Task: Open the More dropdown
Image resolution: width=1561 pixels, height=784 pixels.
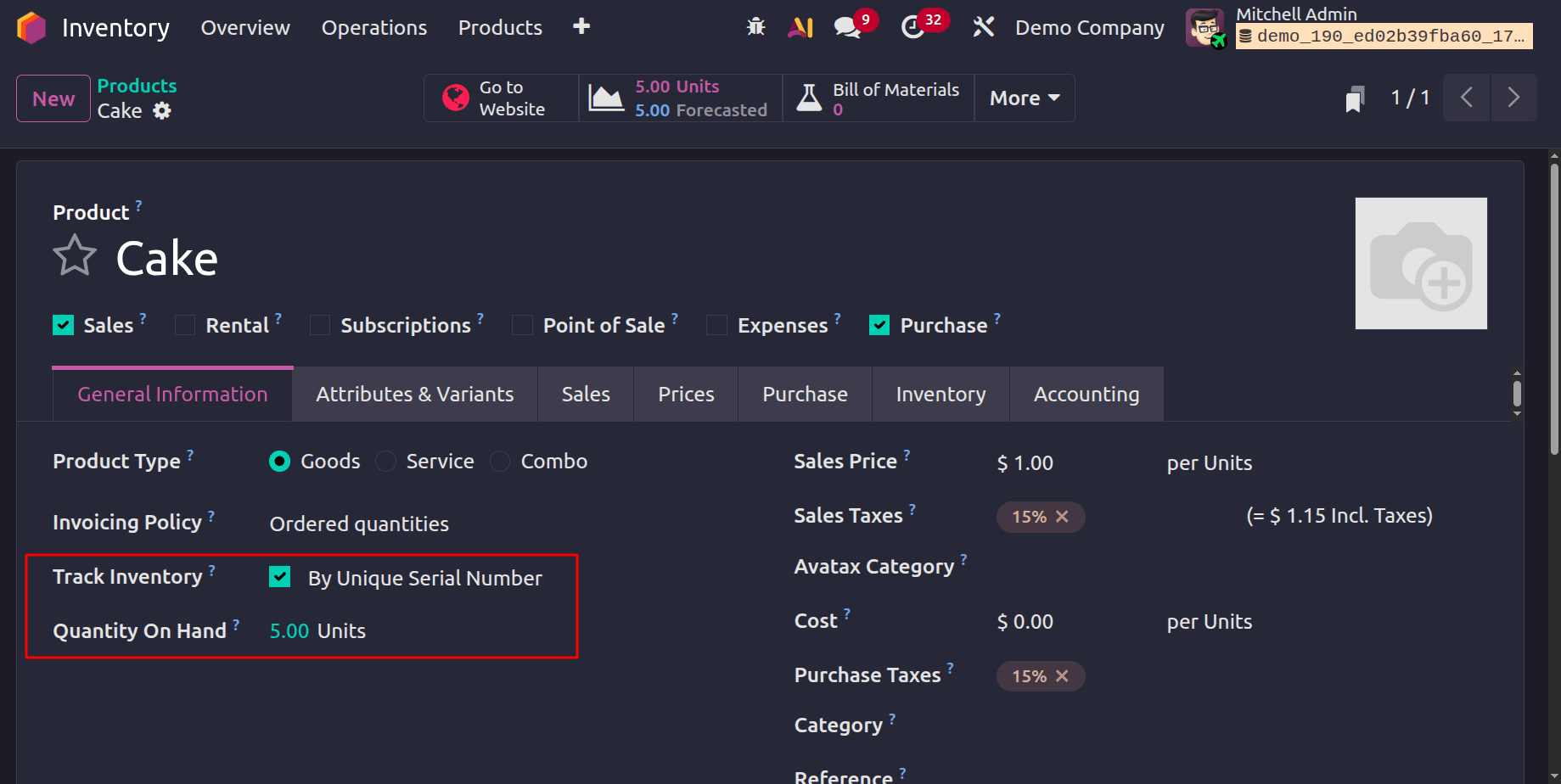Action: click(x=1023, y=98)
